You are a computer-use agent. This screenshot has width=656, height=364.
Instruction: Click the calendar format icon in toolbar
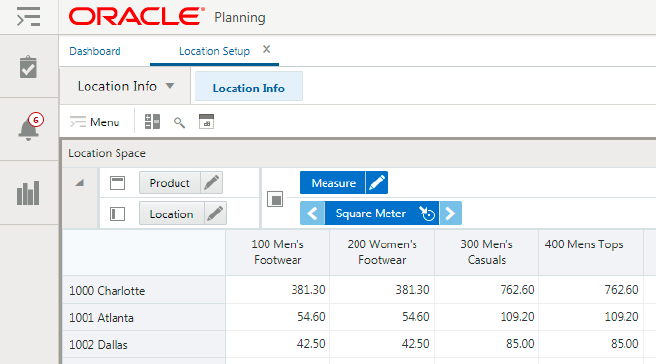point(206,121)
